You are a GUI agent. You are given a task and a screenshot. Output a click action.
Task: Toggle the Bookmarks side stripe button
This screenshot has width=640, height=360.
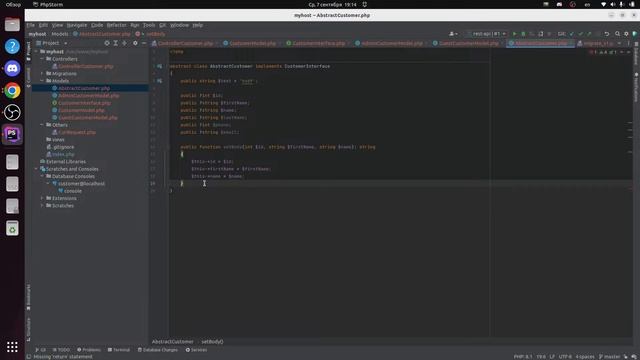pyautogui.click(x=28, y=297)
